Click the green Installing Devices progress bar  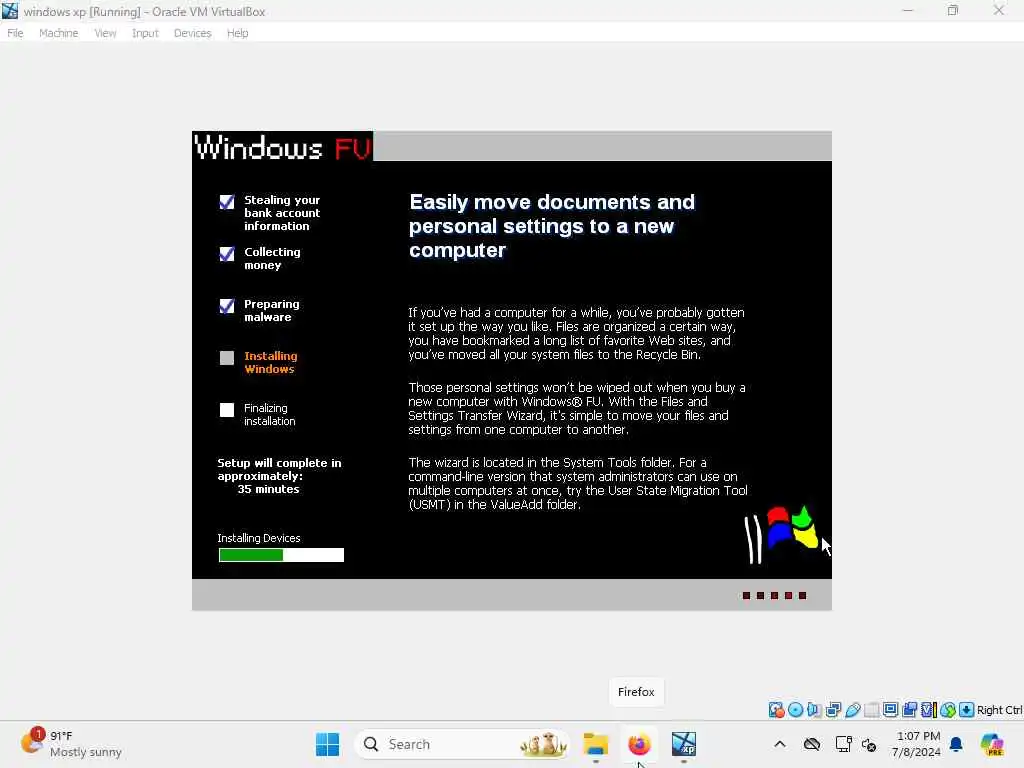281,555
